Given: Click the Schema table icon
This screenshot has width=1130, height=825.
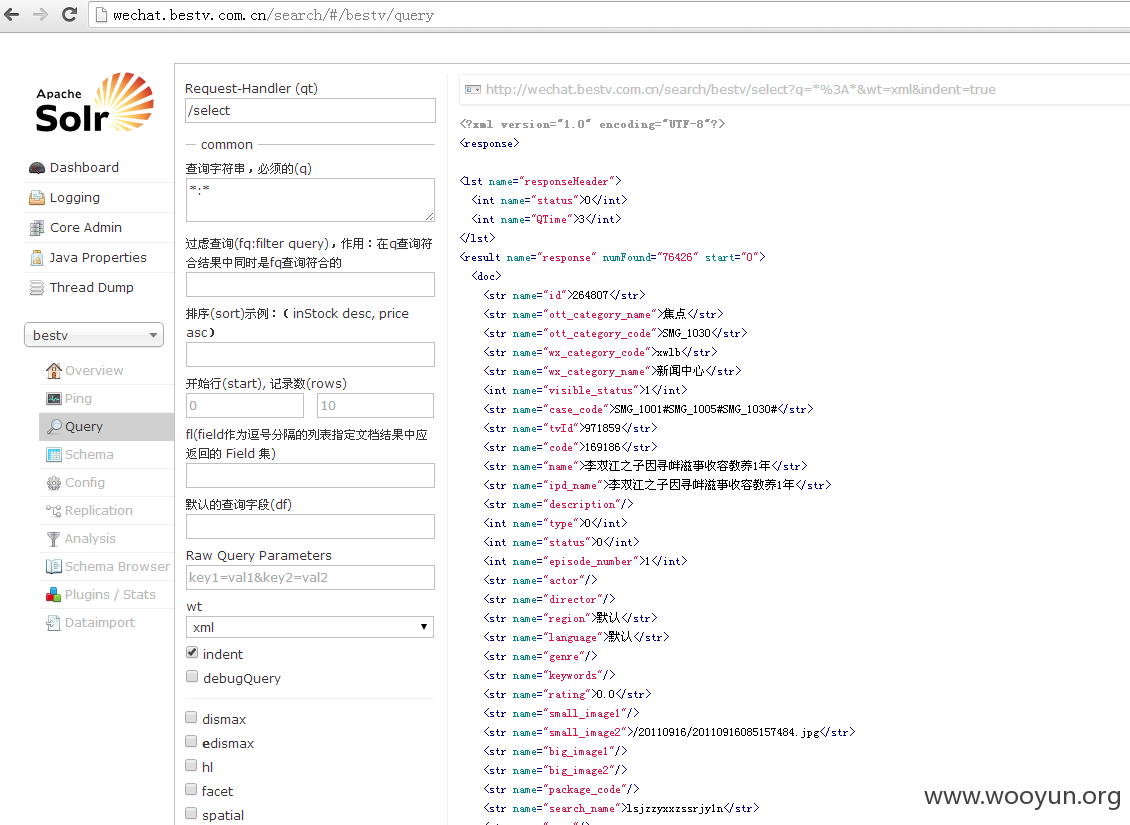Looking at the screenshot, I should click(54, 455).
